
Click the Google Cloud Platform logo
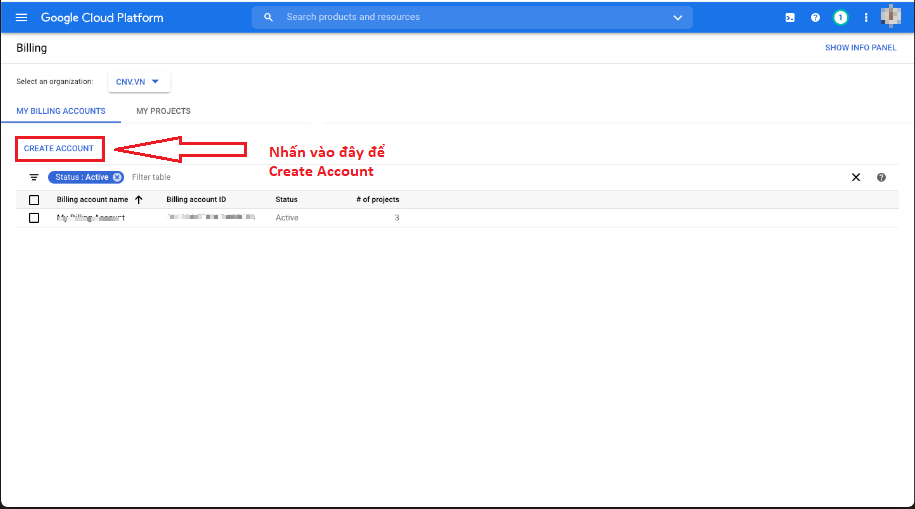(102, 18)
